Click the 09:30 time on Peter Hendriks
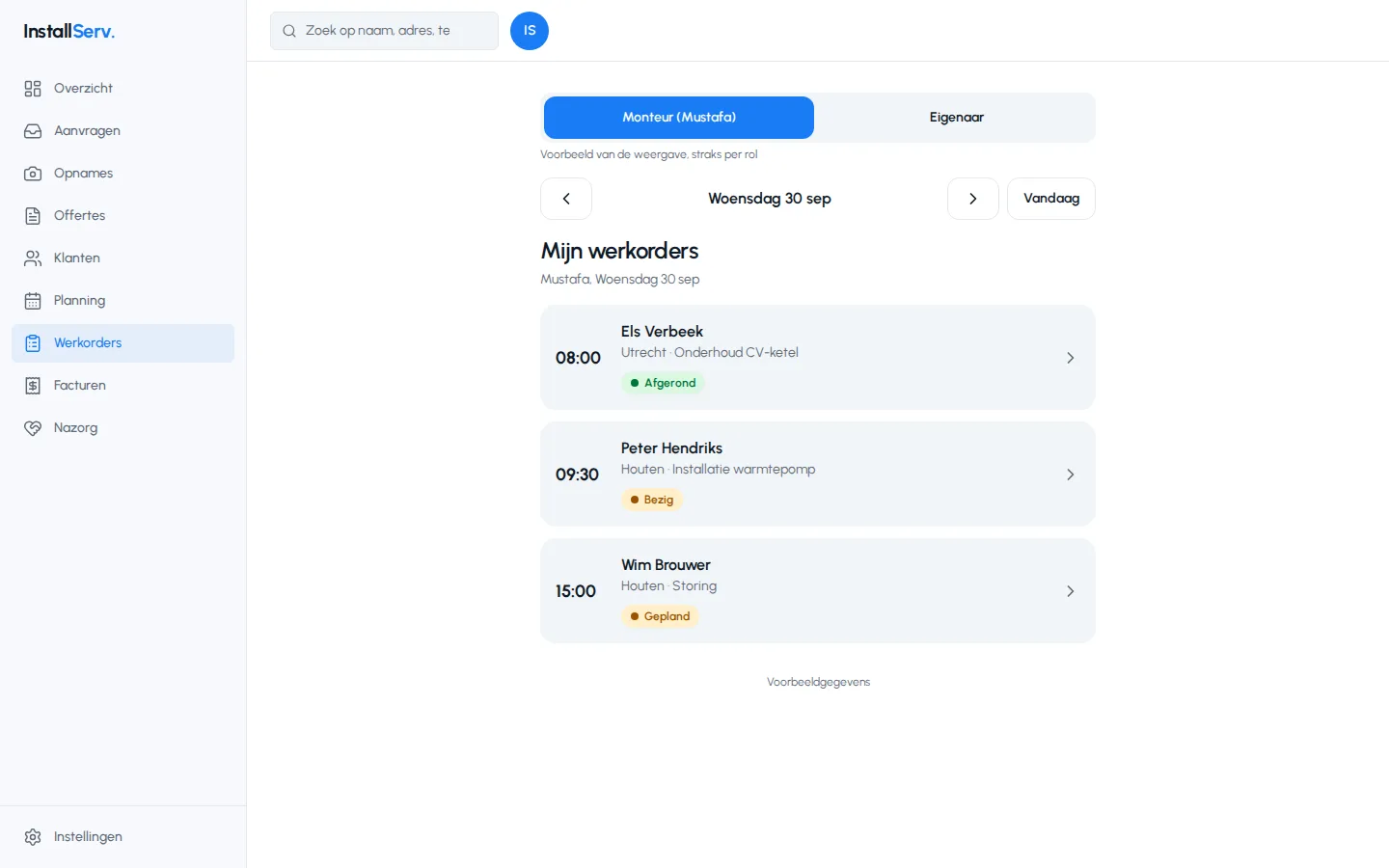The height and width of the screenshot is (868, 1389). 577,475
